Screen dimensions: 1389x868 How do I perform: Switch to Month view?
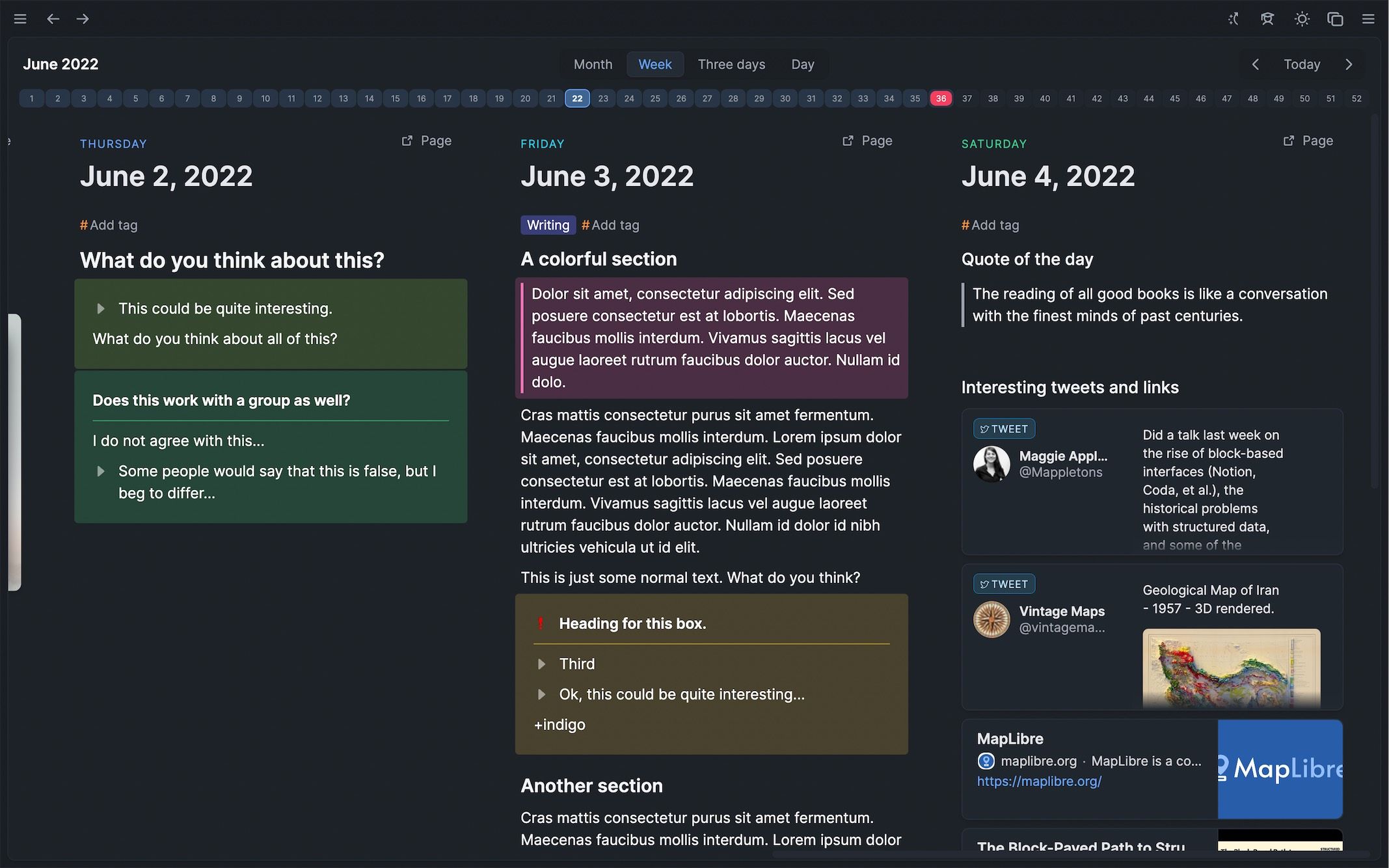[x=592, y=64]
